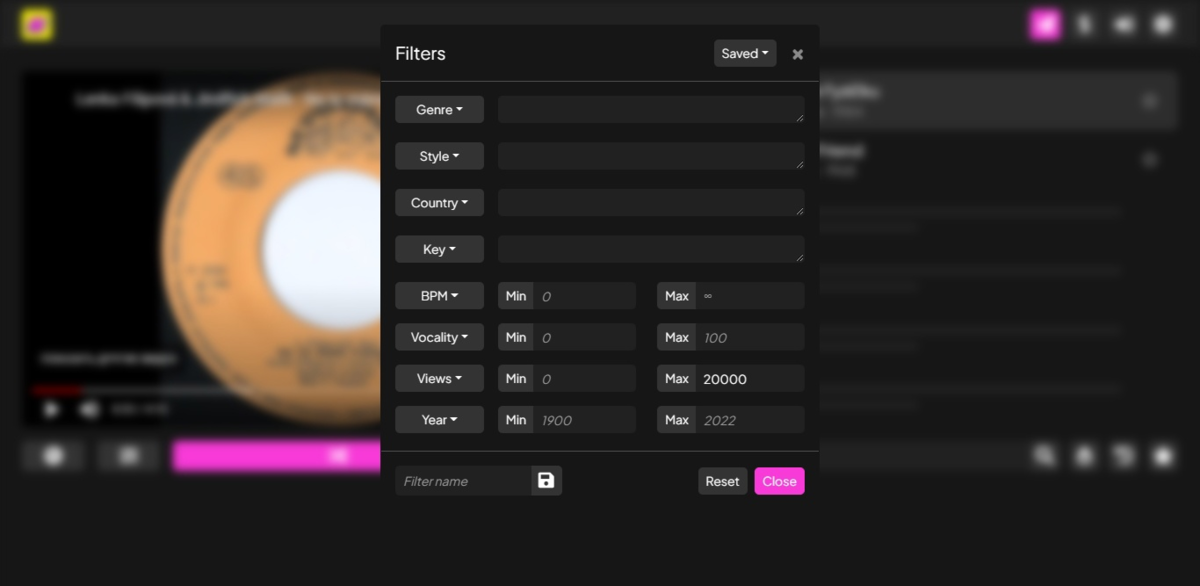Focus the Country text area
Screen dimensions: 1200x586
click(x=651, y=203)
